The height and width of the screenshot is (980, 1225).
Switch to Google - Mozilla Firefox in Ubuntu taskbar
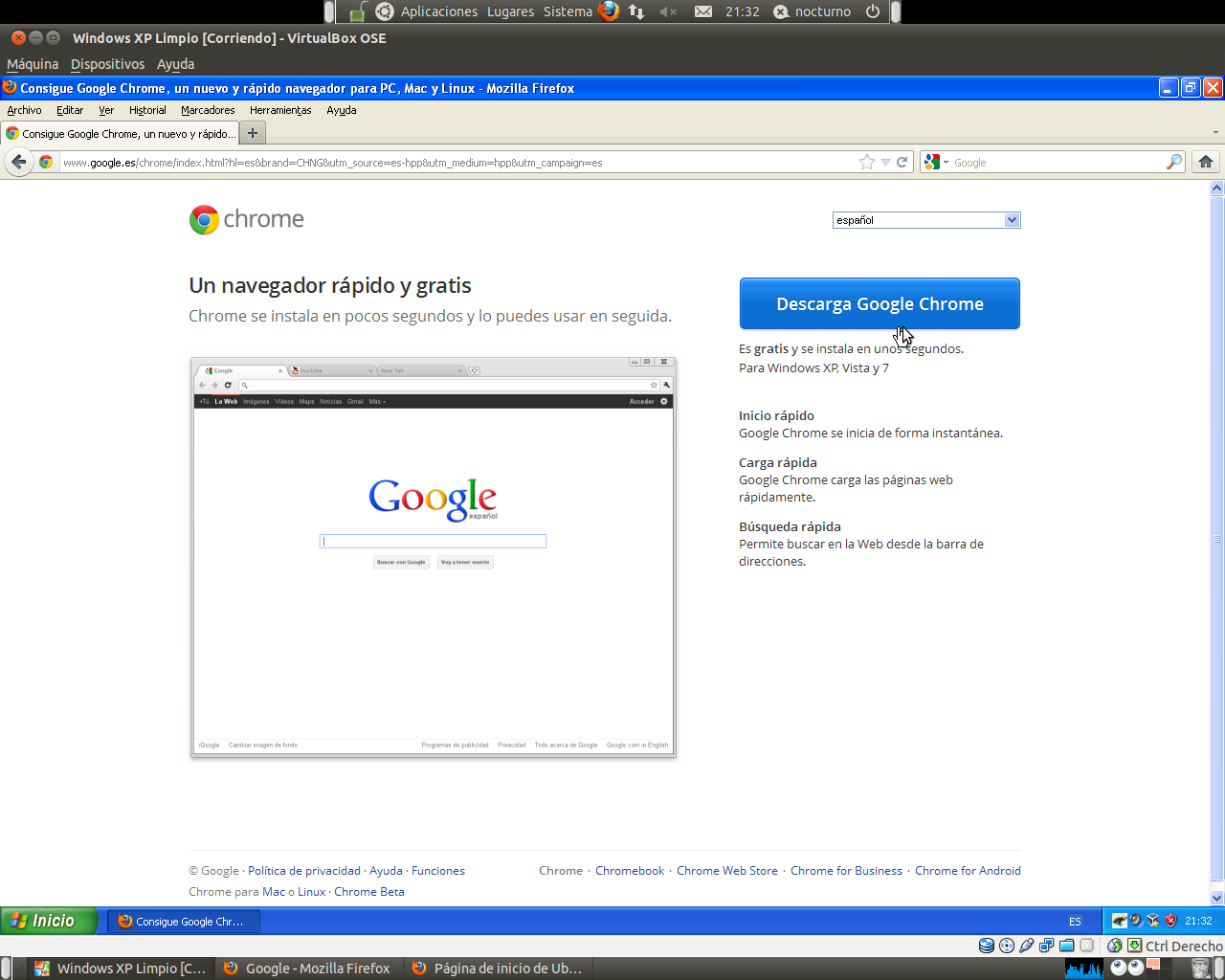click(308, 968)
